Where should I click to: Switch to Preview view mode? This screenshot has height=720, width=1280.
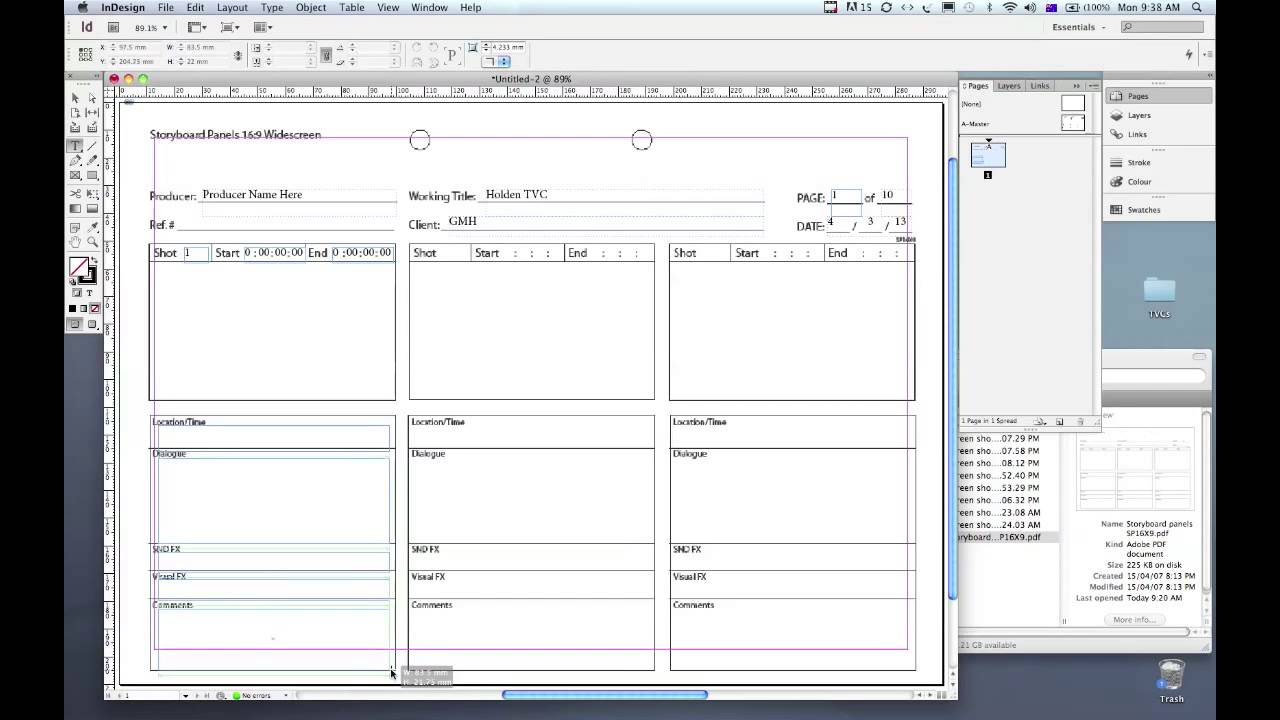click(92, 324)
